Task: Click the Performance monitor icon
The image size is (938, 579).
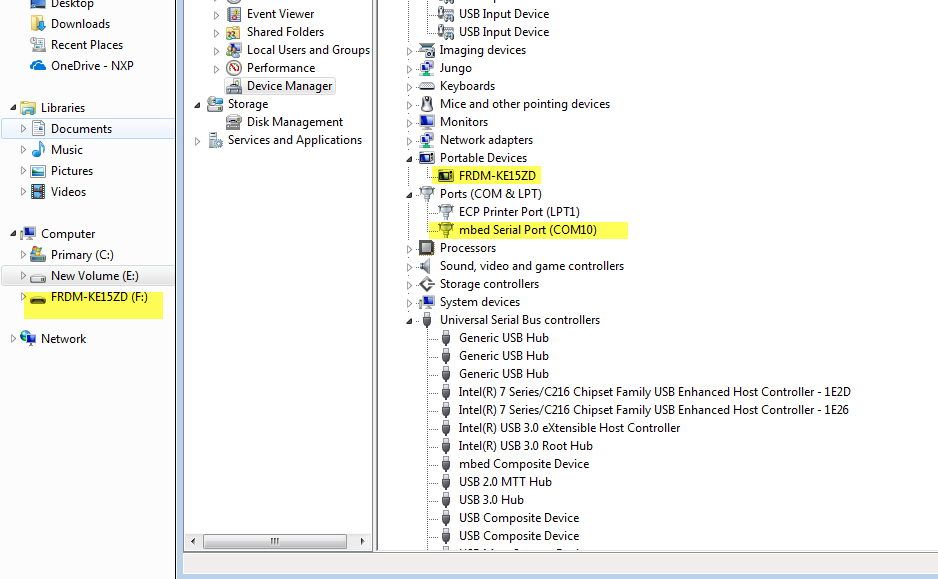Action: 234,68
